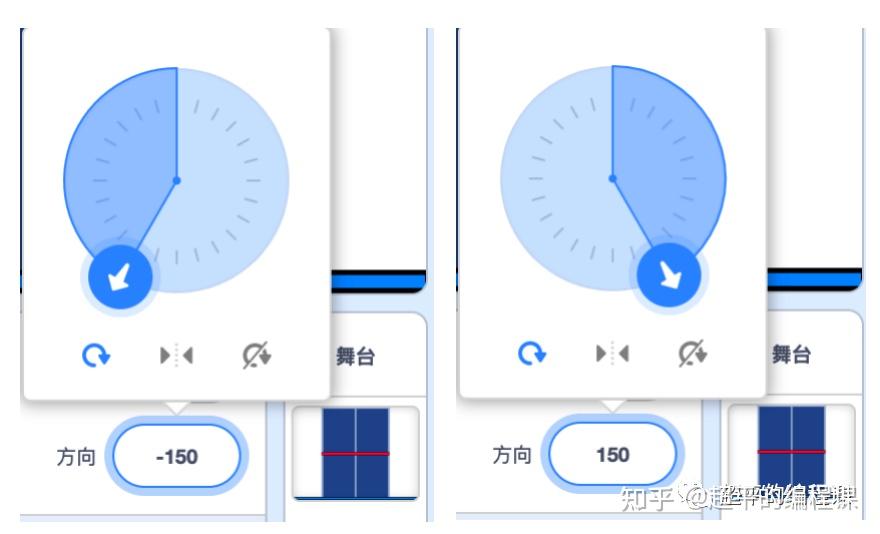Select do-not-rotate icon in left popup
The height and width of the screenshot is (534, 880).
256,355
